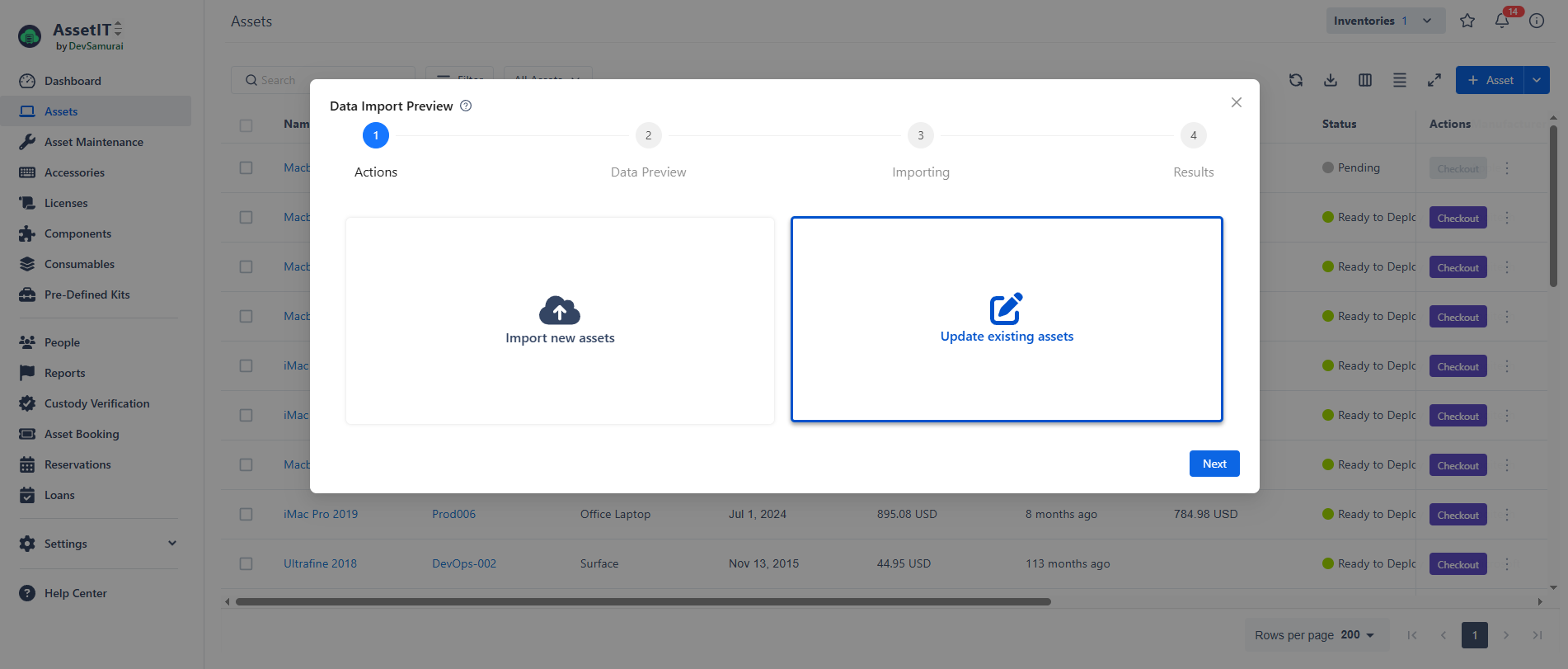Tick the checkbox for Ultrafine 2018 row

coord(246,563)
